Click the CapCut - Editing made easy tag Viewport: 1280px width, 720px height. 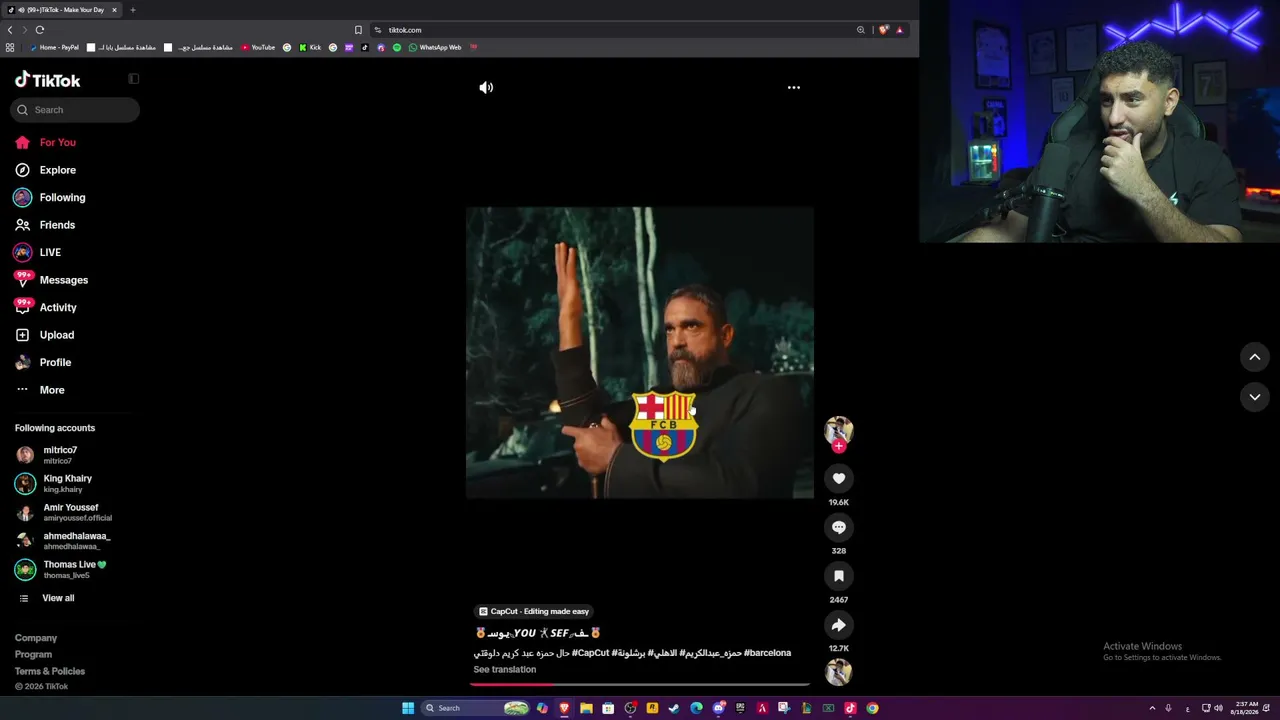coord(533,611)
